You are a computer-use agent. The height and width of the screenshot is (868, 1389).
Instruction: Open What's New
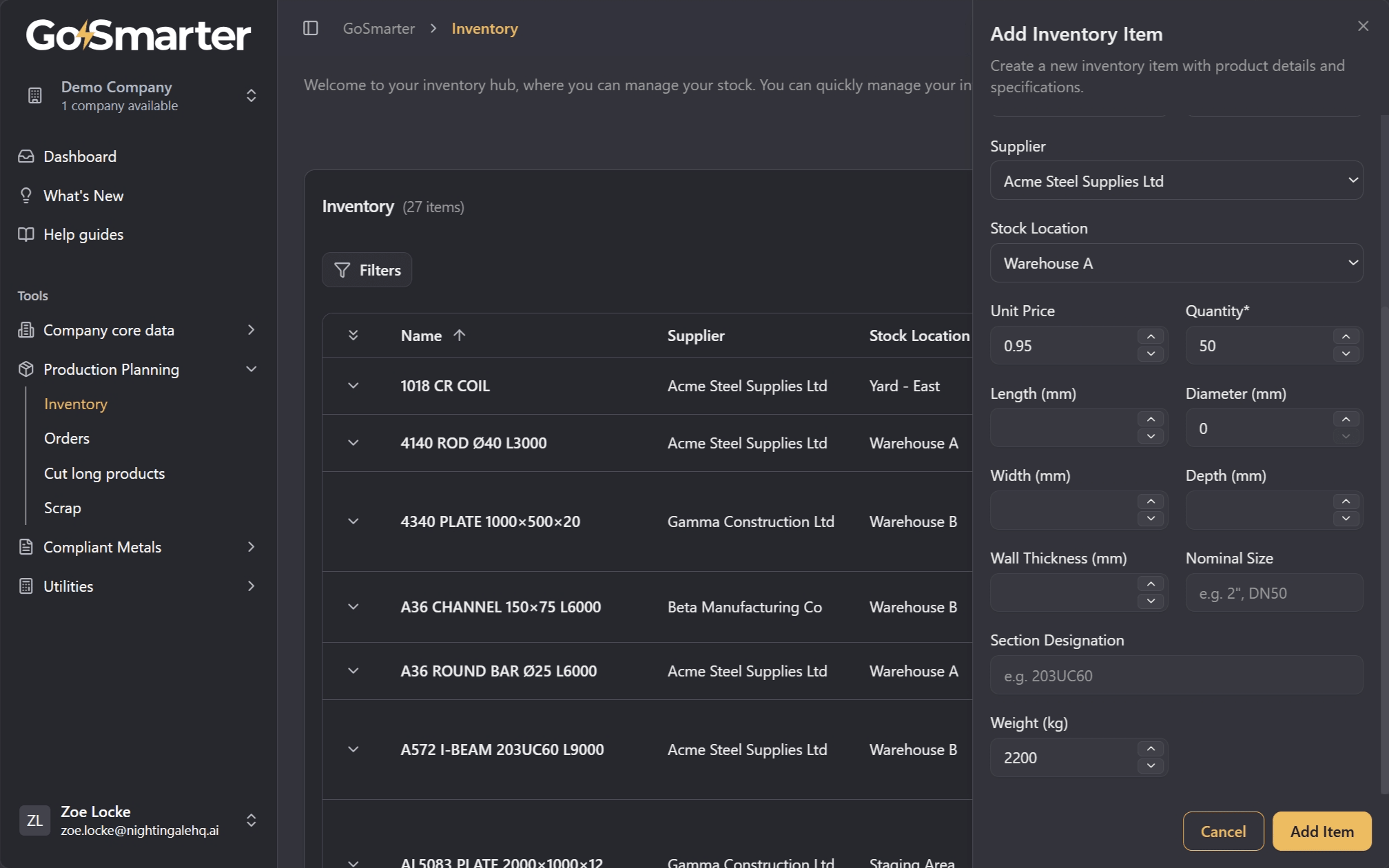pos(83,196)
